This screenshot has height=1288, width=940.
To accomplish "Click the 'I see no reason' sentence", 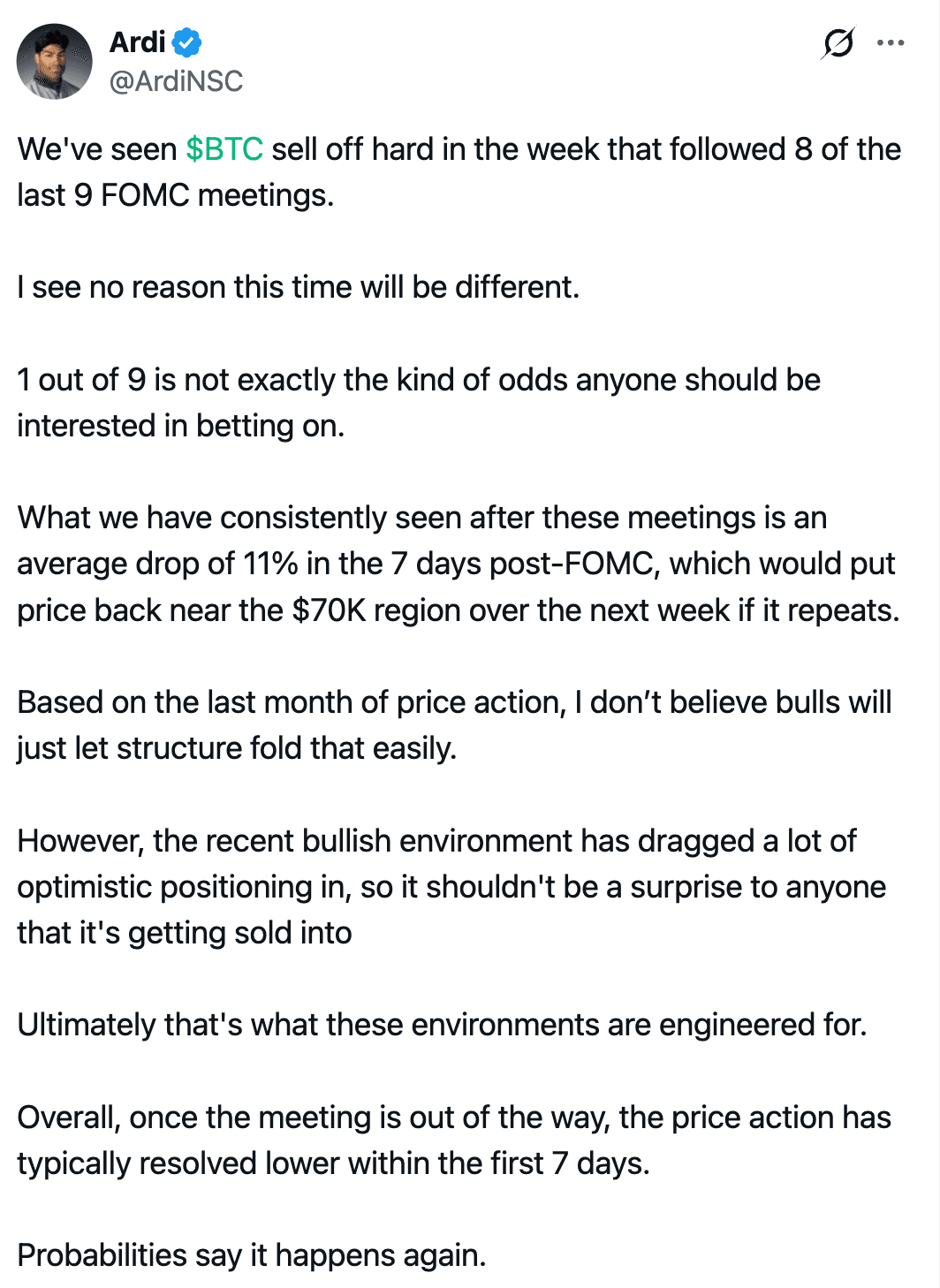I will point(299,287).
